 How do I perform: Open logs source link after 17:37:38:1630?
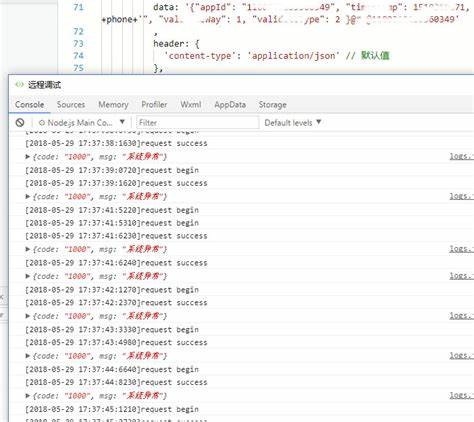click(x=462, y=156)
